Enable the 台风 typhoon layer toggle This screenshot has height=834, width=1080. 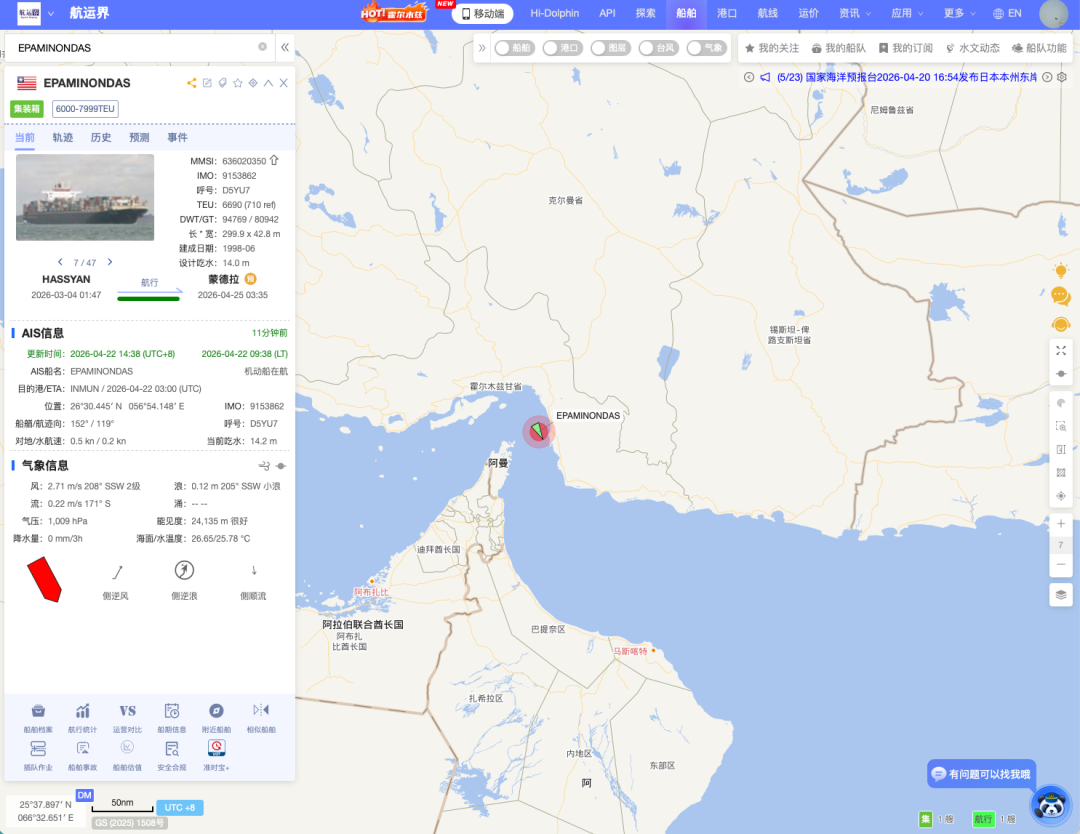pos(659,48)
